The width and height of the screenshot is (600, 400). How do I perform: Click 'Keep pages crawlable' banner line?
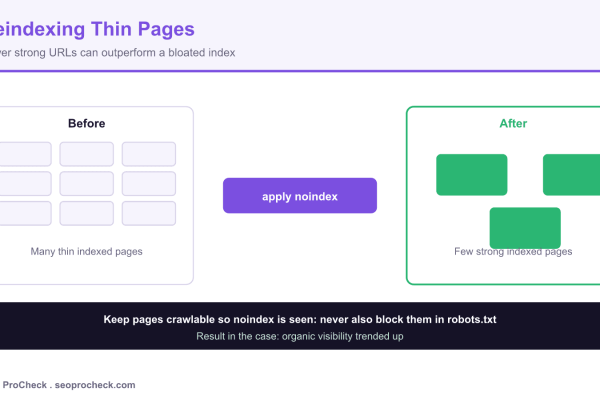[x=300, y=319]
